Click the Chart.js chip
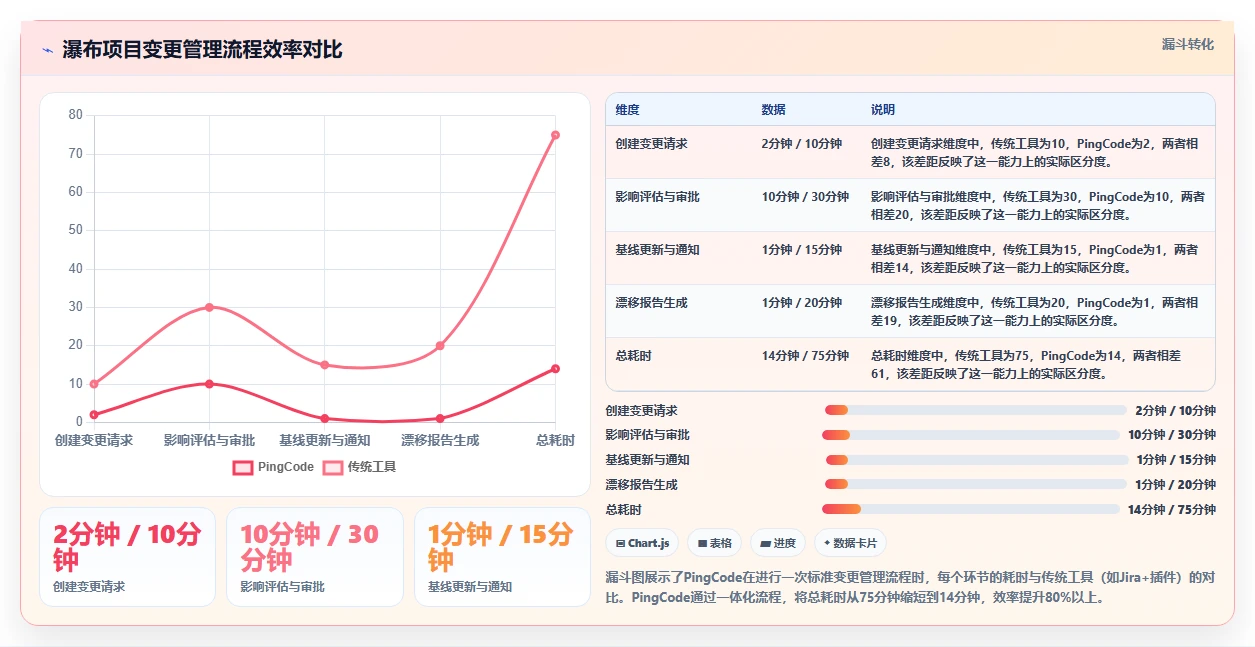This screenshot has width=1255, height=647. point(643,543)
